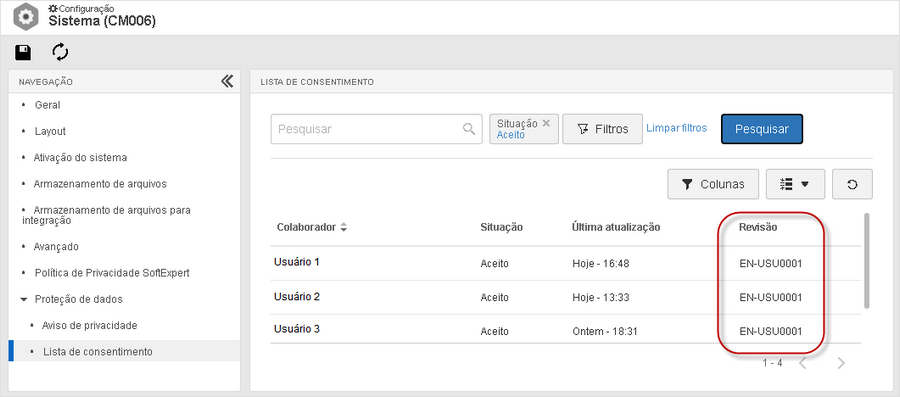The width and height of the screenshot is (900, 397).
Task: Open Ativação do sistema section
Action: coord(80,157)
